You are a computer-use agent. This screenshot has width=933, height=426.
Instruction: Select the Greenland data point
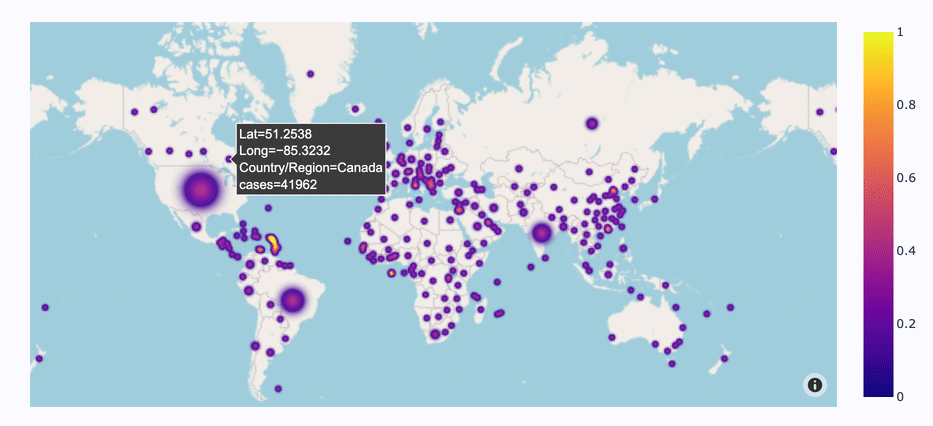pos(310,74)
